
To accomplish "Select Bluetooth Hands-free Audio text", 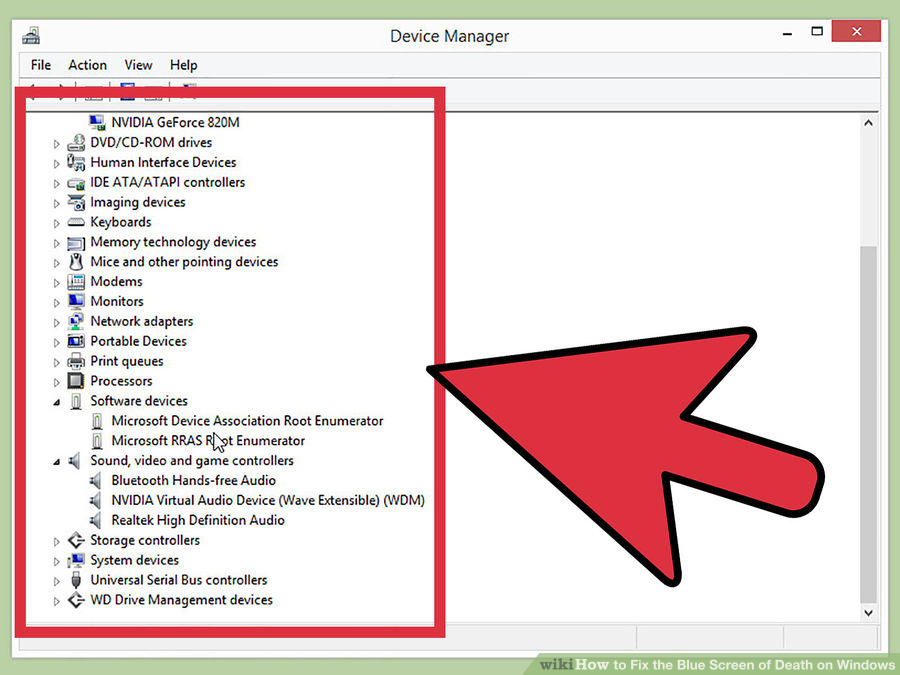I will [x=193, y=480].
